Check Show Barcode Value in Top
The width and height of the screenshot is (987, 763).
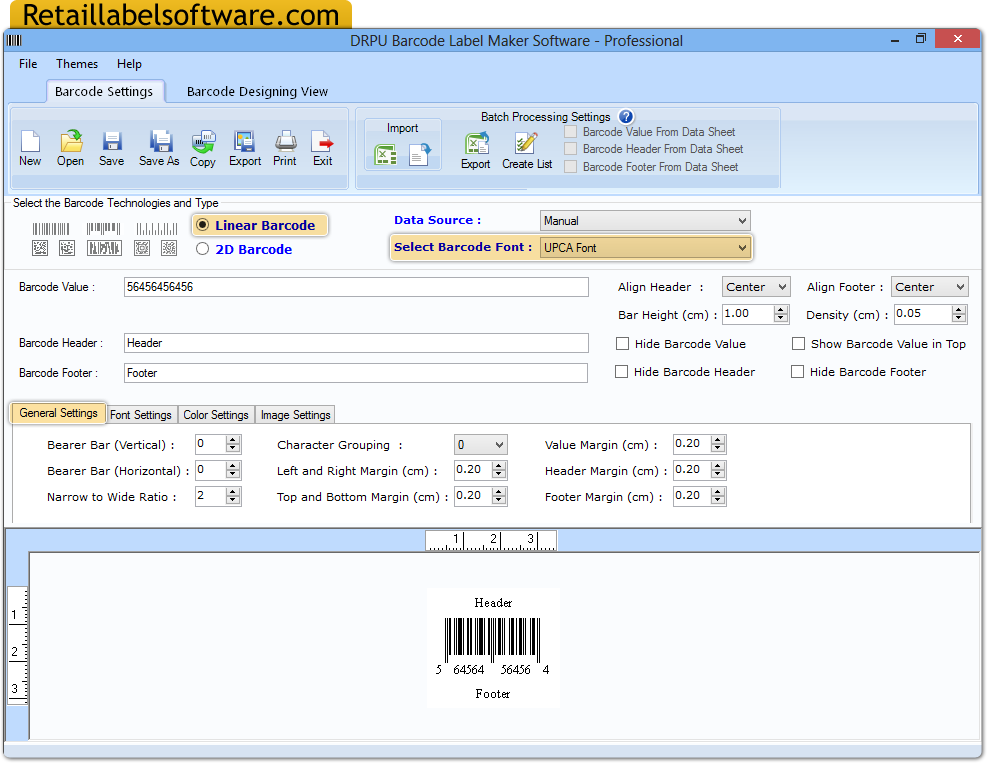(x=798, y=343)
